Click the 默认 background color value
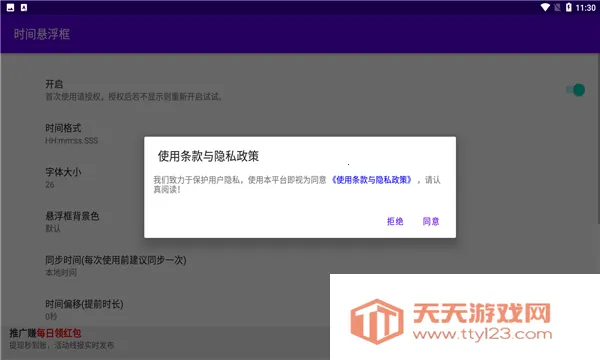600x360 pixels. click(53, 229)
